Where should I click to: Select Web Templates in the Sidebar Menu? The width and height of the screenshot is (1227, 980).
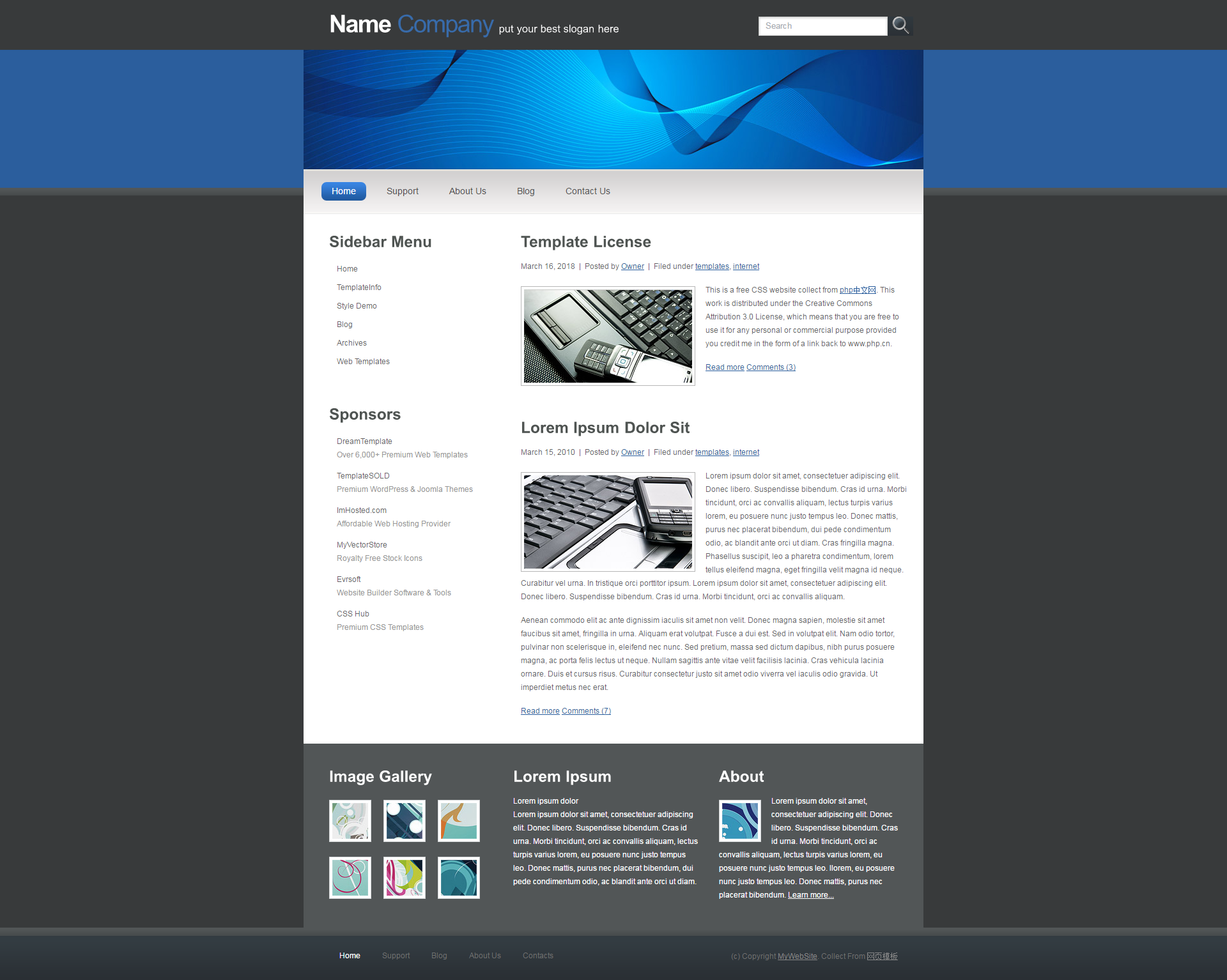[363, 362]
